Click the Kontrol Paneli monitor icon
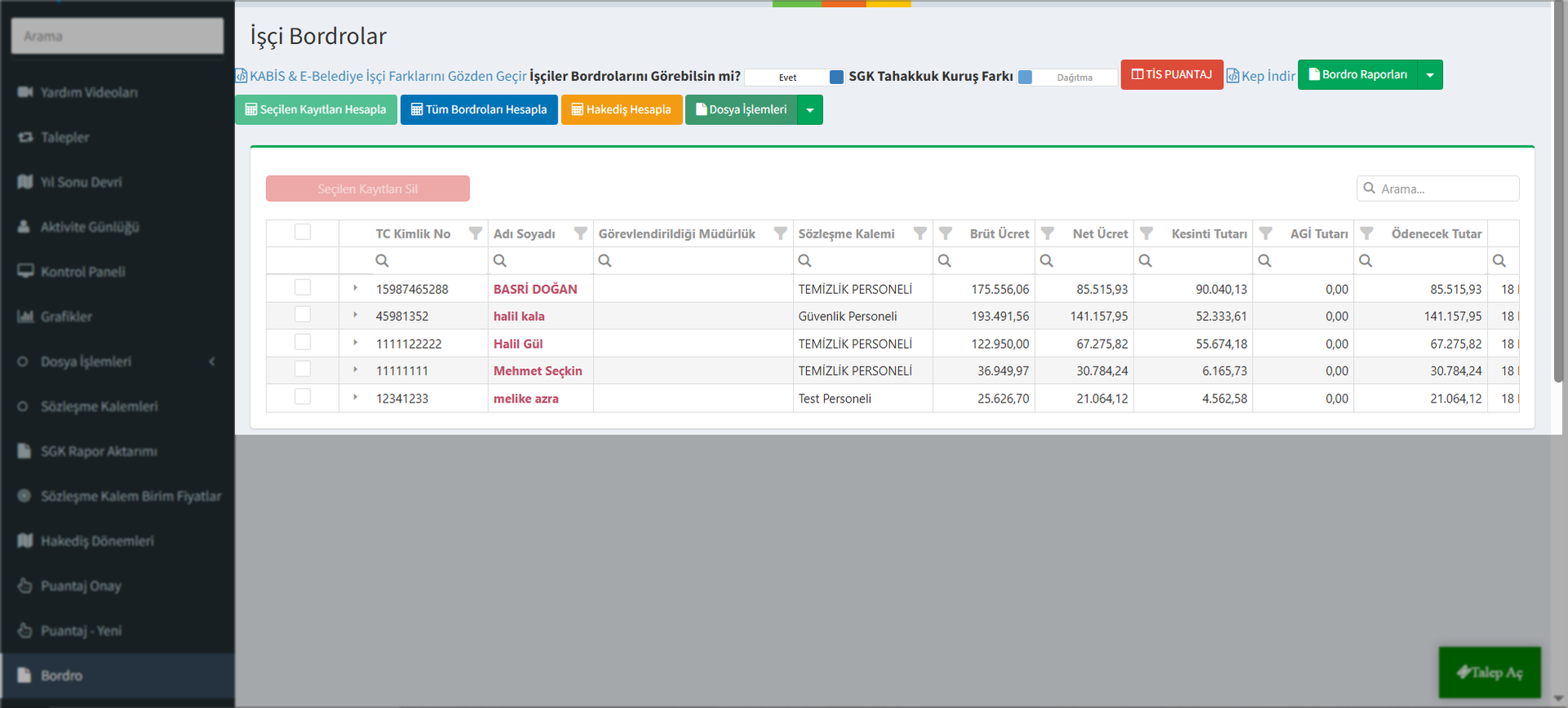 click(x=25, y=272)
